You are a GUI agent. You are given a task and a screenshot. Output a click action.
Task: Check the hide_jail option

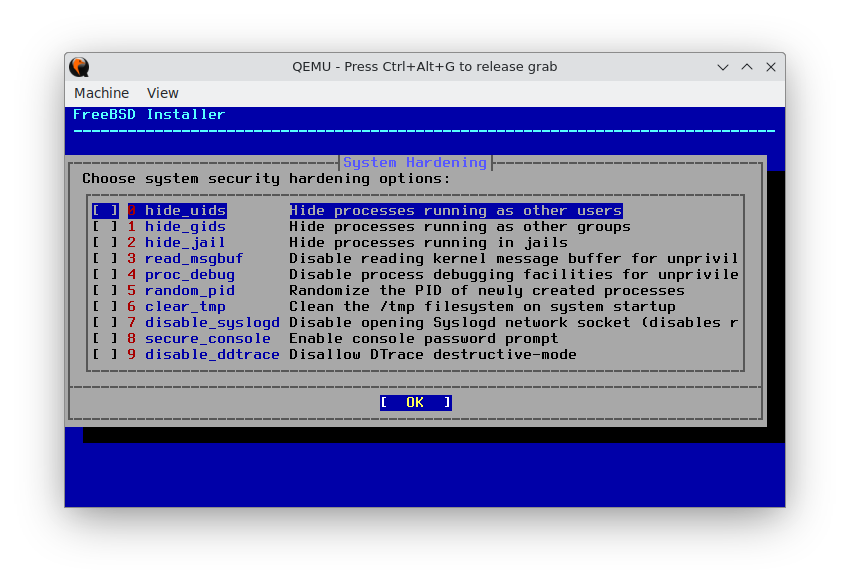[x=104, y=242]
